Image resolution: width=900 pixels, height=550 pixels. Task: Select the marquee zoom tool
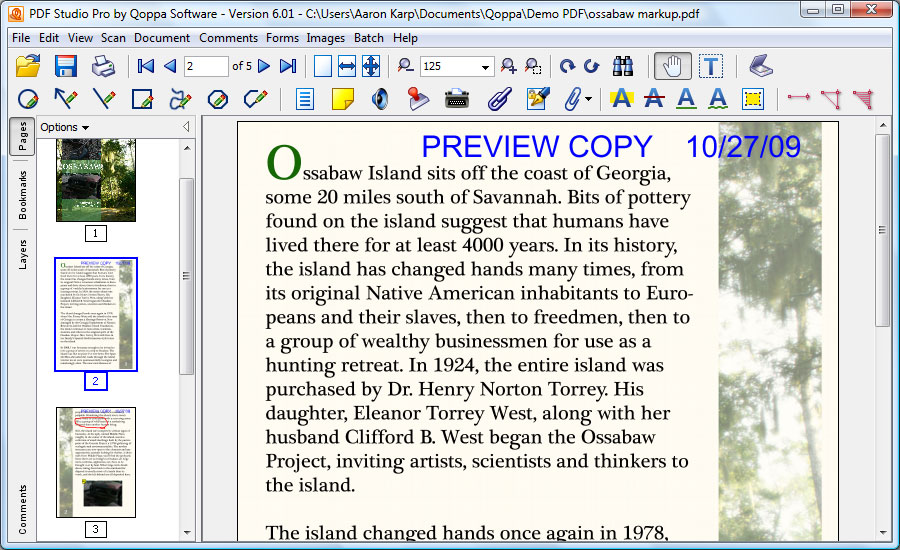pyautogui.click(x=533, y=66)
